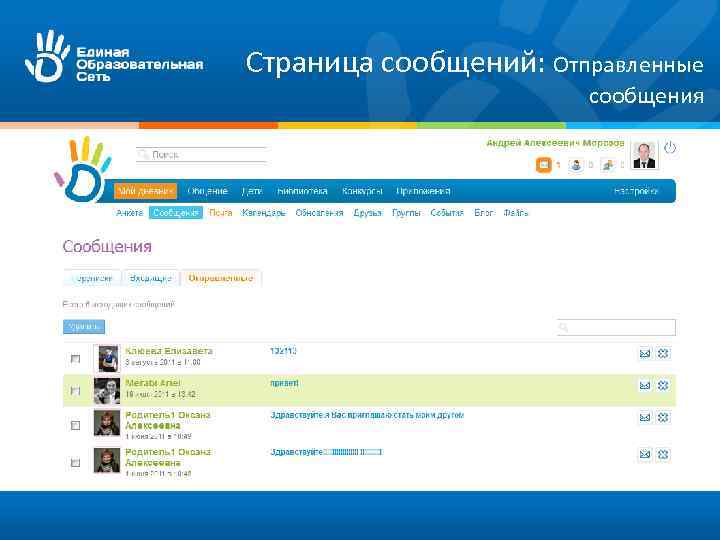
Task: Open the Мой дневник main menu item
Action: 145,191
